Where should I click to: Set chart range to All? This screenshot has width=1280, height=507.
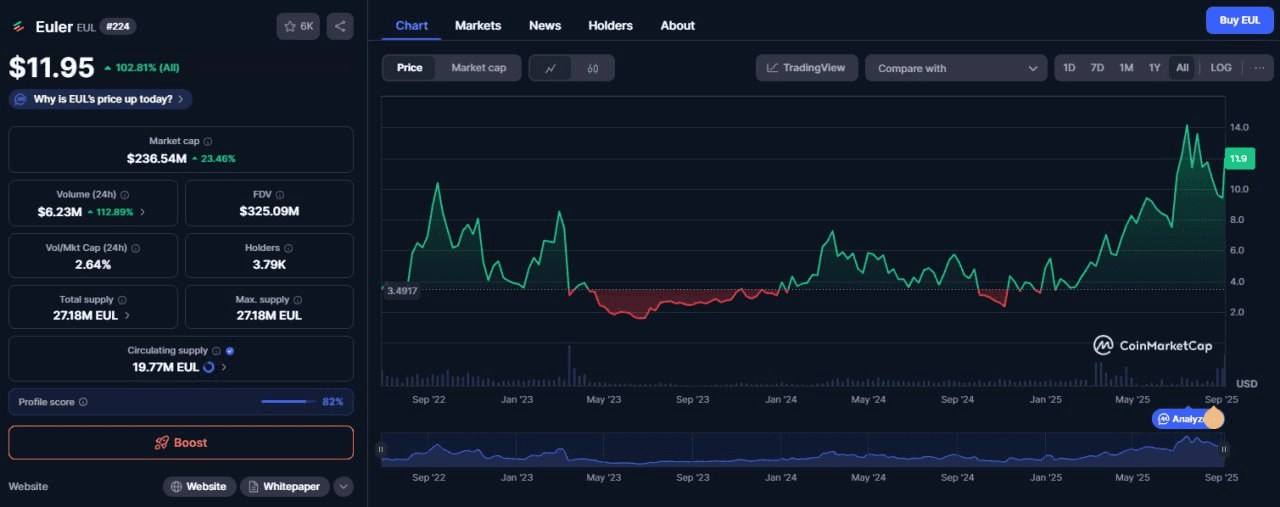coord(1182,68)
